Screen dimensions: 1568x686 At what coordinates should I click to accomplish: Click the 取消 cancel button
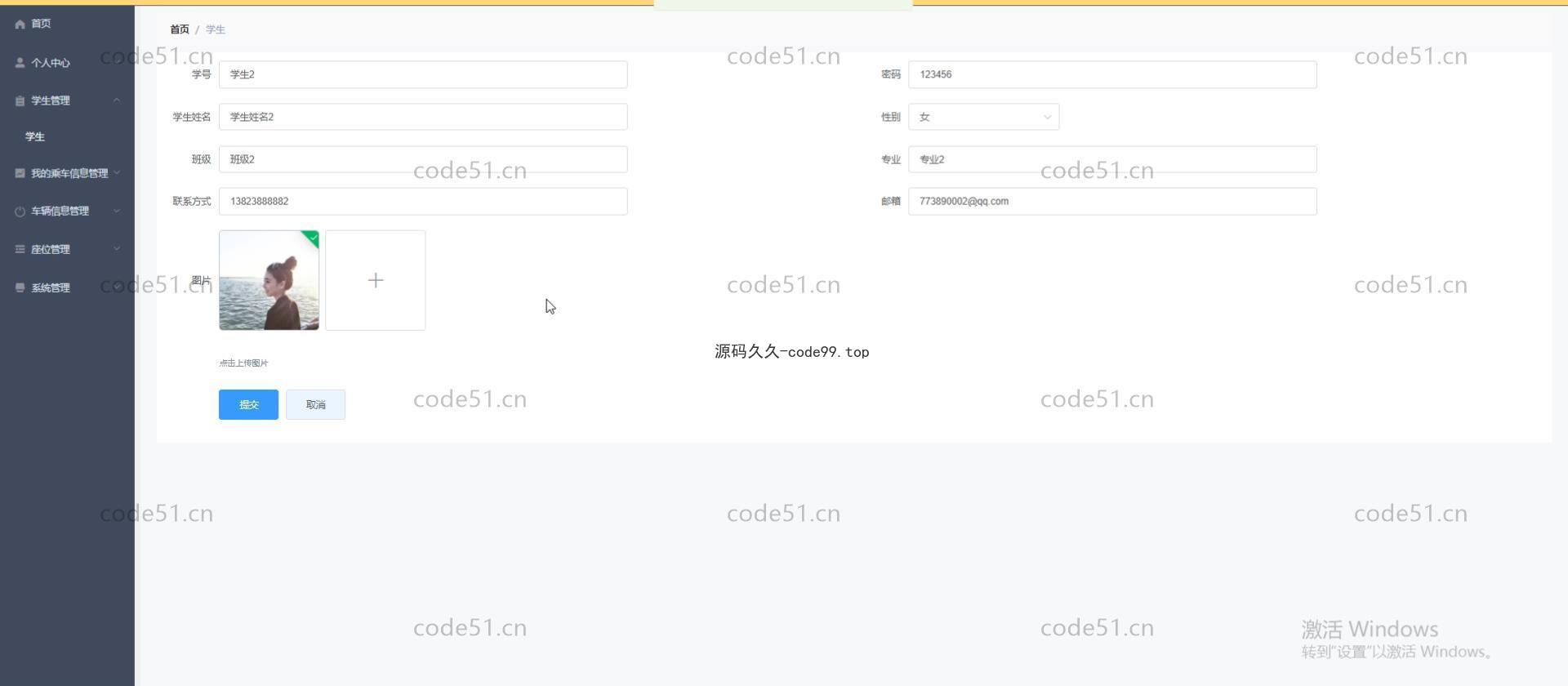coord(315,404)
